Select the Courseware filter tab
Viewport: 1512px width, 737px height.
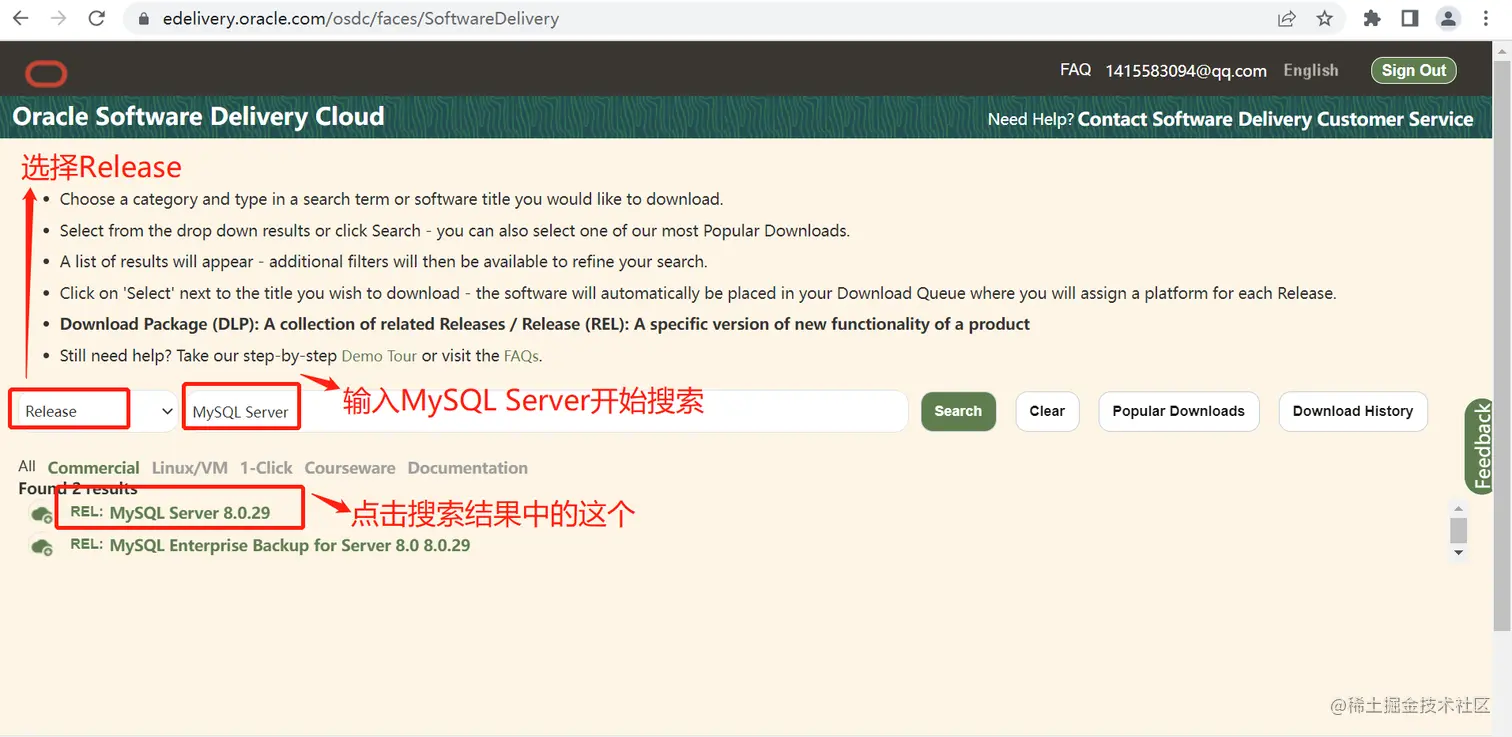(350, 468)
